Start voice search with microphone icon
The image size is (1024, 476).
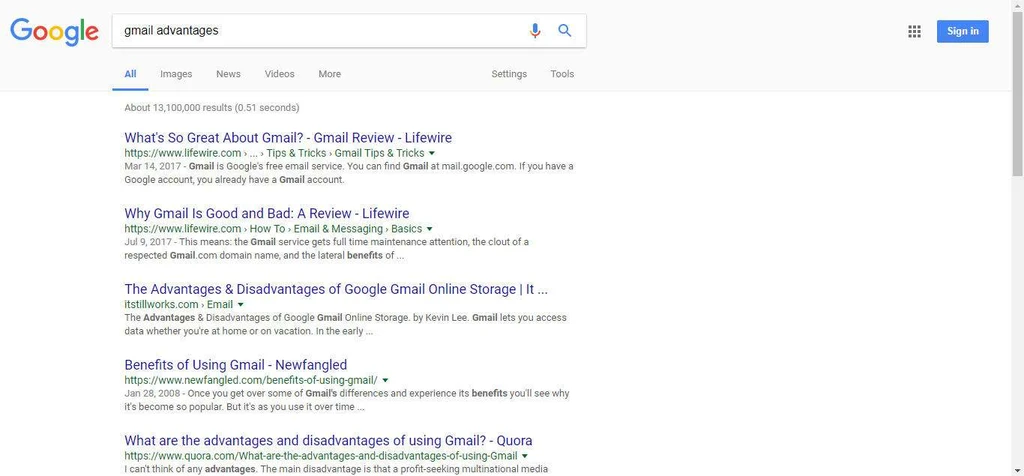(535, 31)
